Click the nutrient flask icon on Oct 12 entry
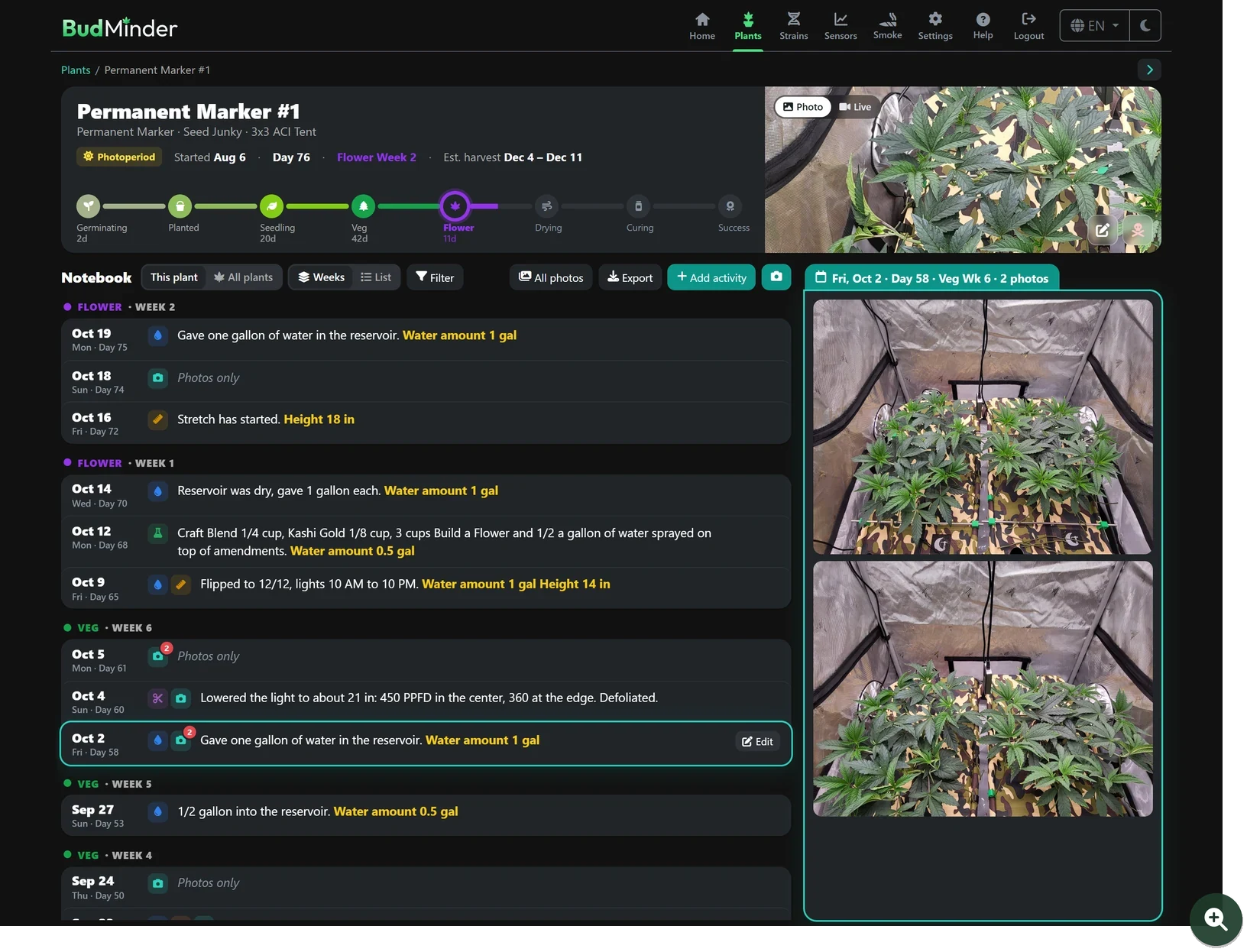The image size is (1247, 952). (158, 533)
